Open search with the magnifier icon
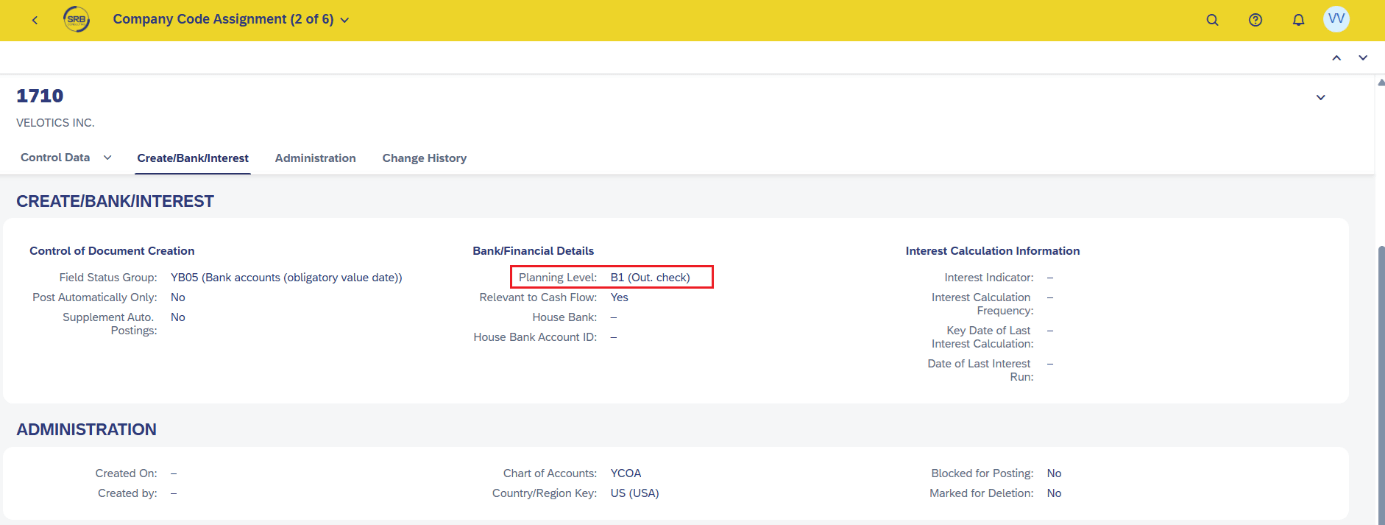This screenshot has height=525, width=1385. [1212, 20]
